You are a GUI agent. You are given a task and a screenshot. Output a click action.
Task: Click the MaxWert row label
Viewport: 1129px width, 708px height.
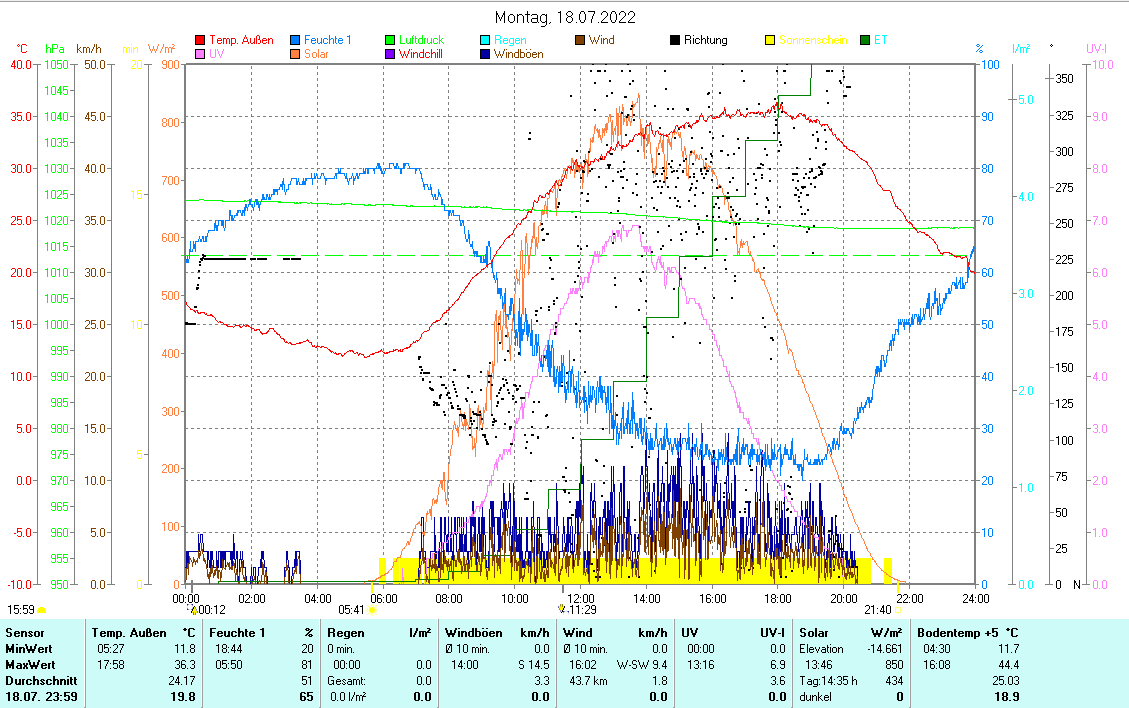tap(28, 665)
